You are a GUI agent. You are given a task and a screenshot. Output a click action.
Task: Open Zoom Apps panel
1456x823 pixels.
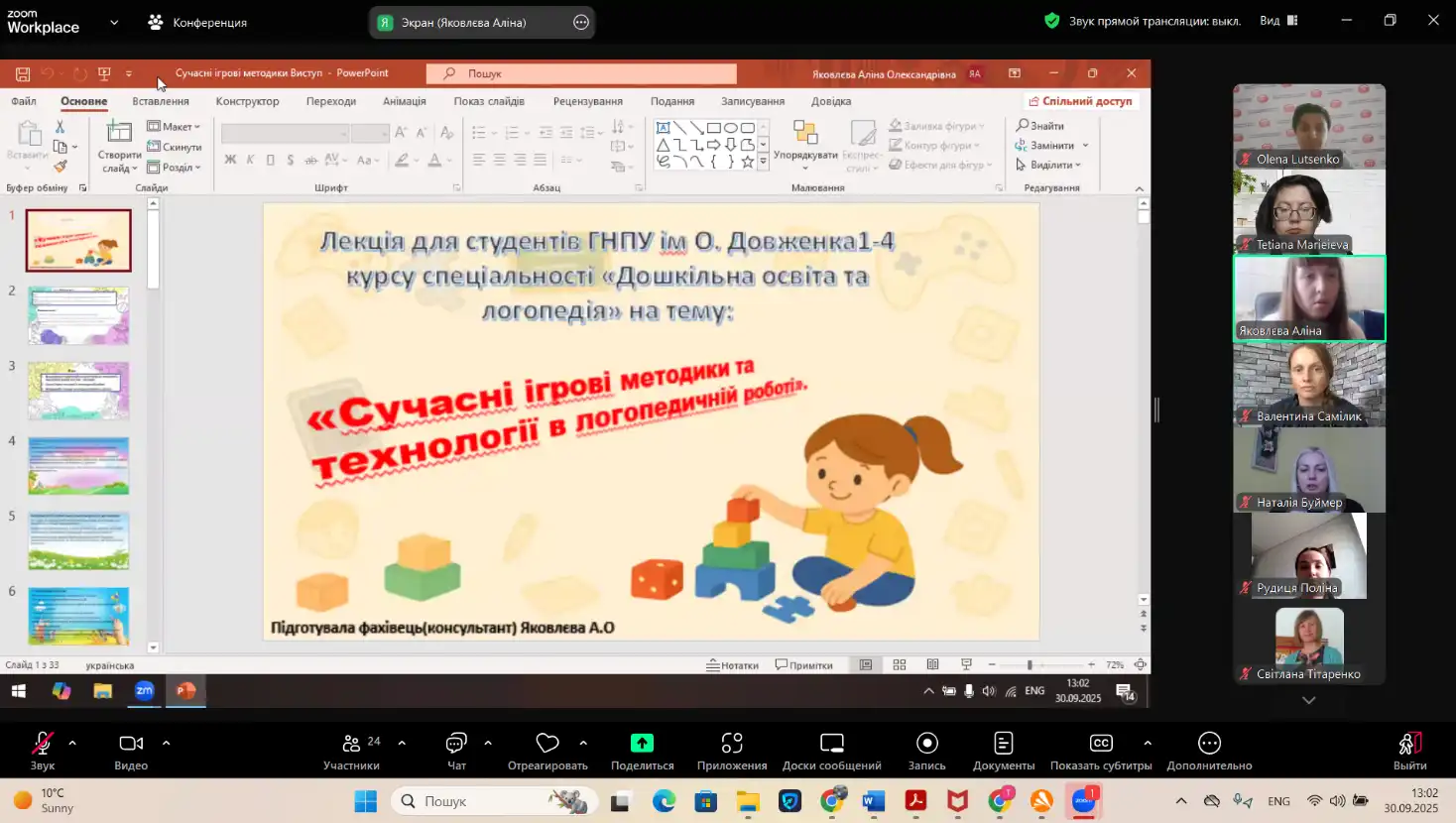(x=732, y=744)
